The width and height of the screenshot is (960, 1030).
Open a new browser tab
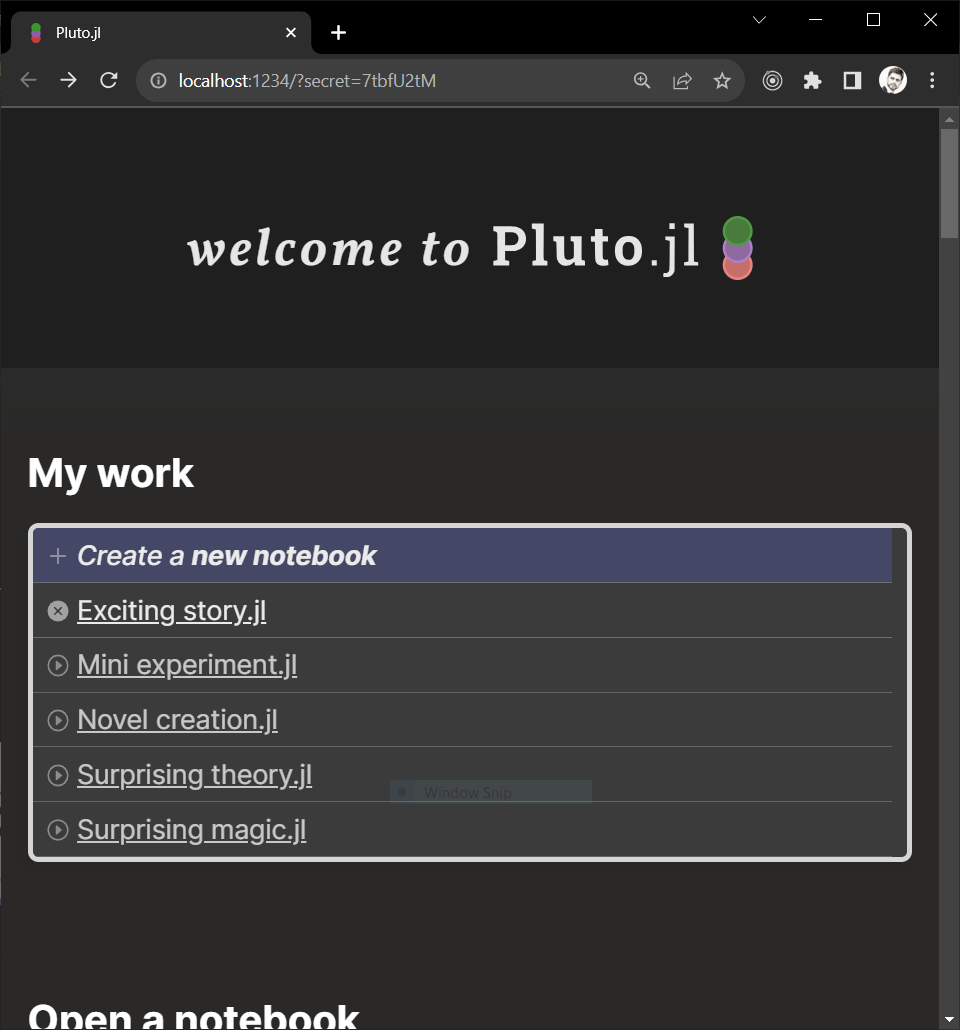pyautogui.click(x=338, y=33)
